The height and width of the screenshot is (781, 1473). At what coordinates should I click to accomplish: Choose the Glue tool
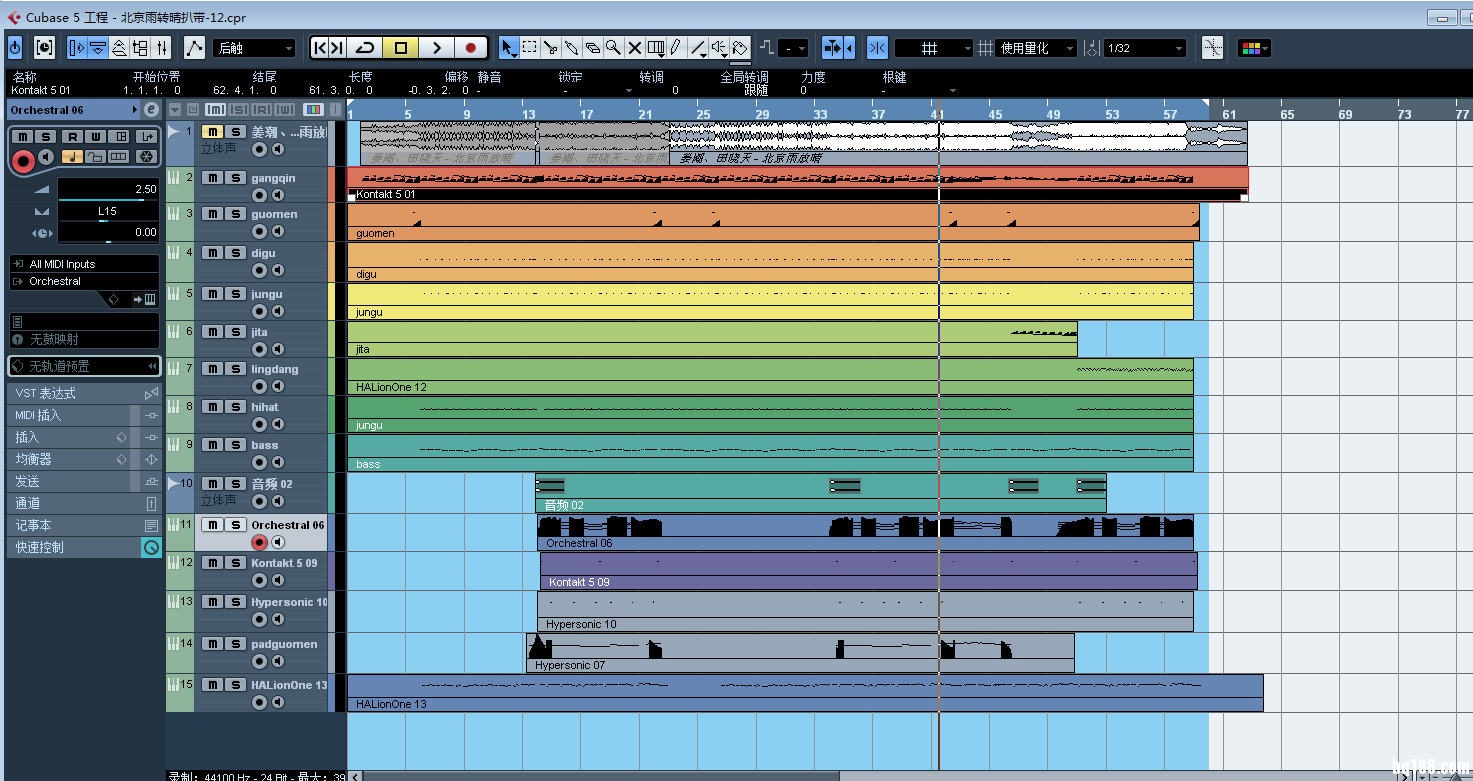(571, 47)
